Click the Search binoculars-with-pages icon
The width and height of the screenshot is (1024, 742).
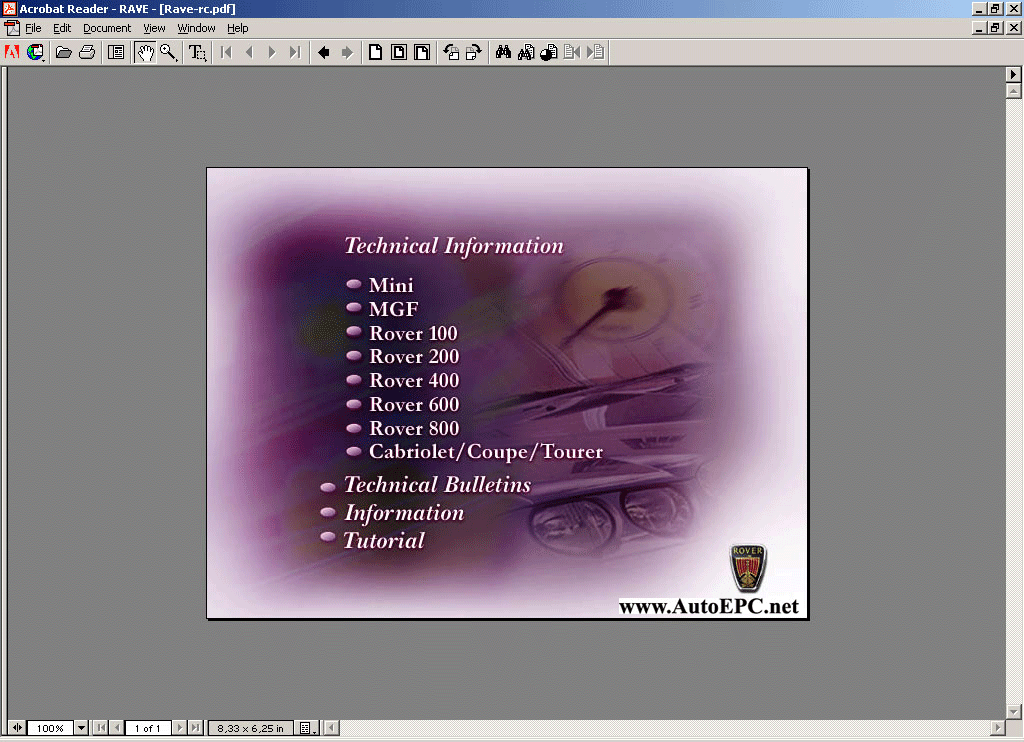coord(526,52)
